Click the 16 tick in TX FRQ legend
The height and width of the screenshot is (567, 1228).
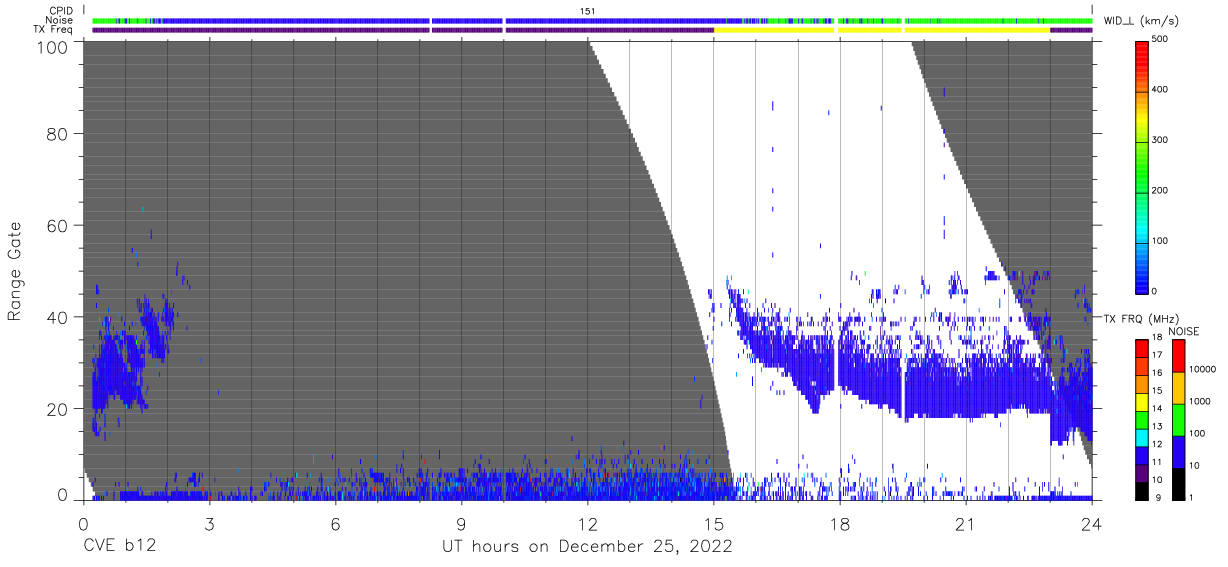(x=1157, y=373)
